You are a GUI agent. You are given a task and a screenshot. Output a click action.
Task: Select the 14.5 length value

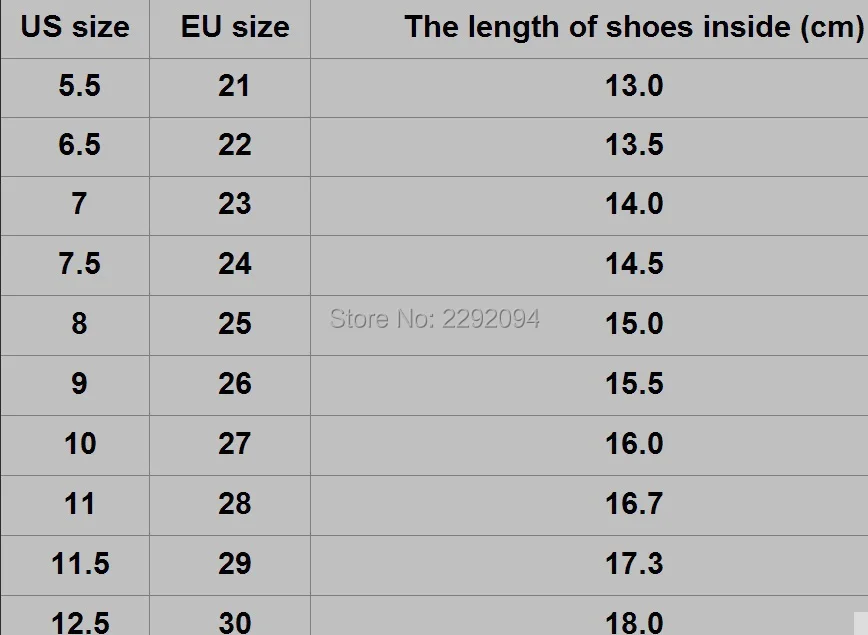coord(634,264)
